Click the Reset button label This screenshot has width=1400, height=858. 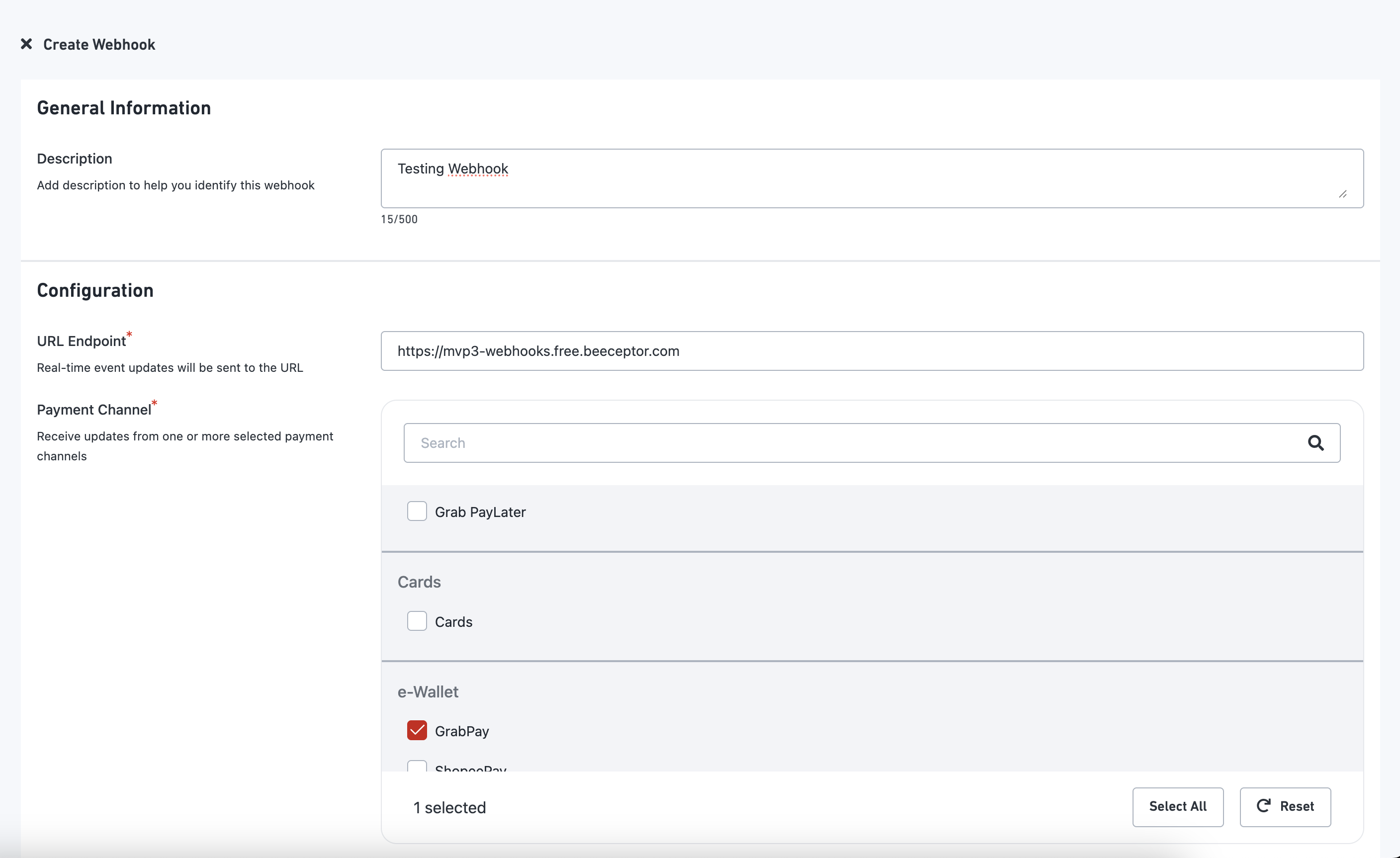(1297, 806)
